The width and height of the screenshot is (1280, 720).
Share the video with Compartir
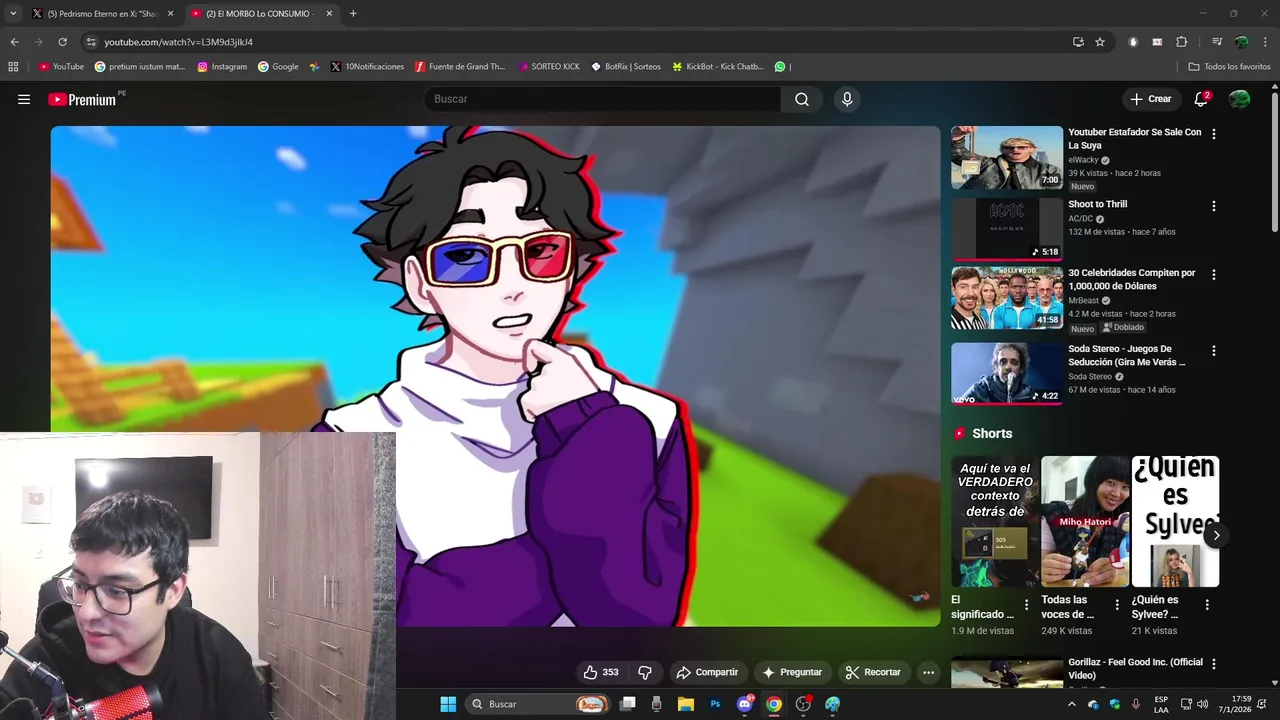click(707, 672)
